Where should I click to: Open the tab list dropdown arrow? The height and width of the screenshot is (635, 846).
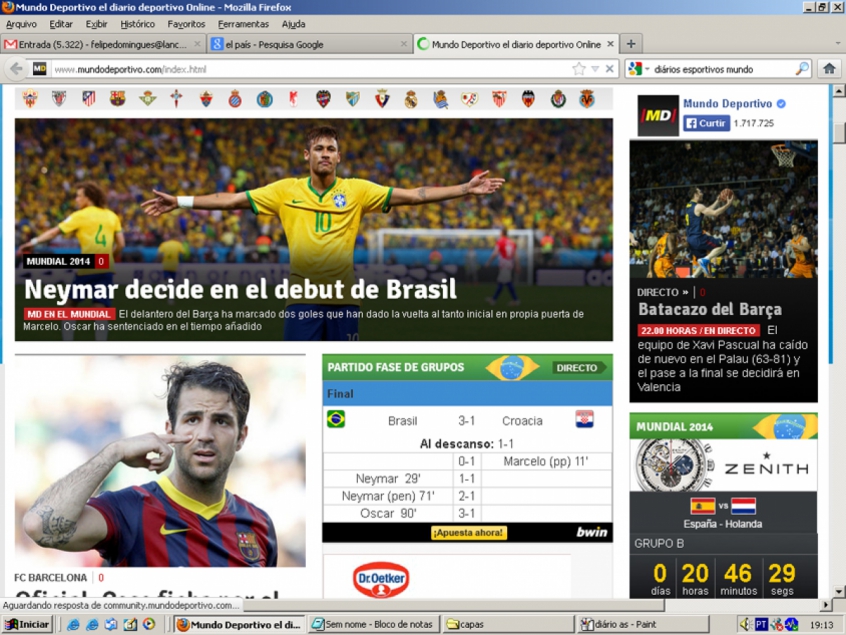[x=837, y=44]
